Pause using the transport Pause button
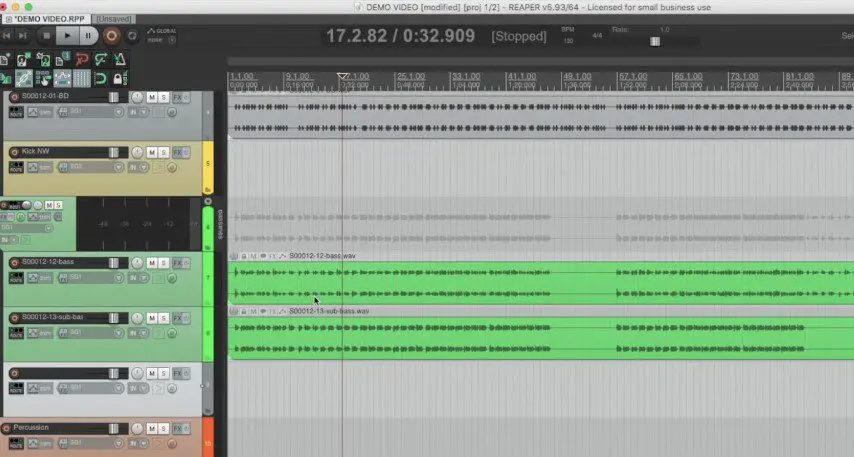Viewport: 854px width, 457px height. point(88,35)
